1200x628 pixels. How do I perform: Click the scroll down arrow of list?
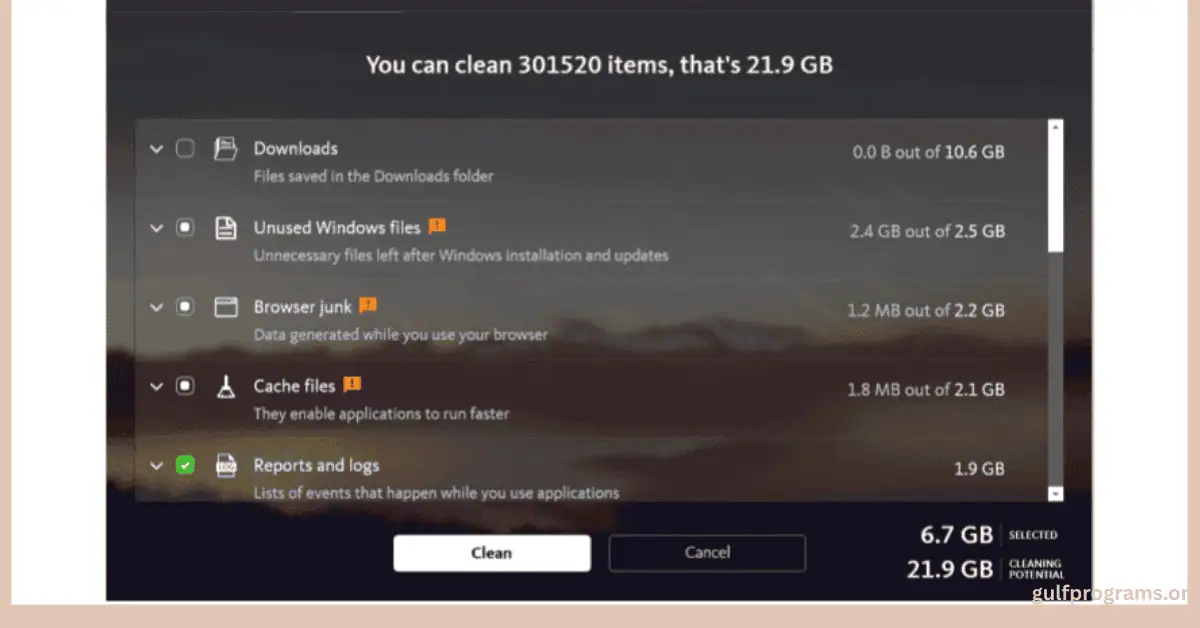[x=1055, y=493]
